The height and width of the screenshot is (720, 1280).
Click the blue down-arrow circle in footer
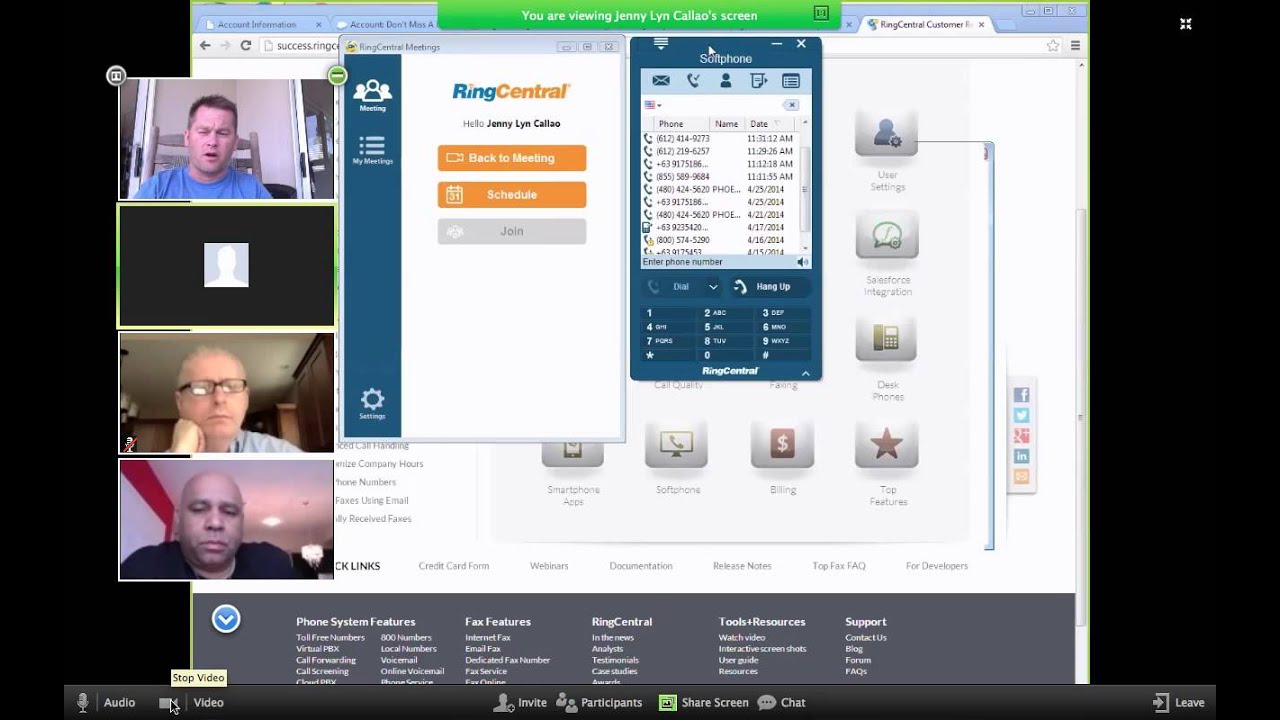(226, 620)
